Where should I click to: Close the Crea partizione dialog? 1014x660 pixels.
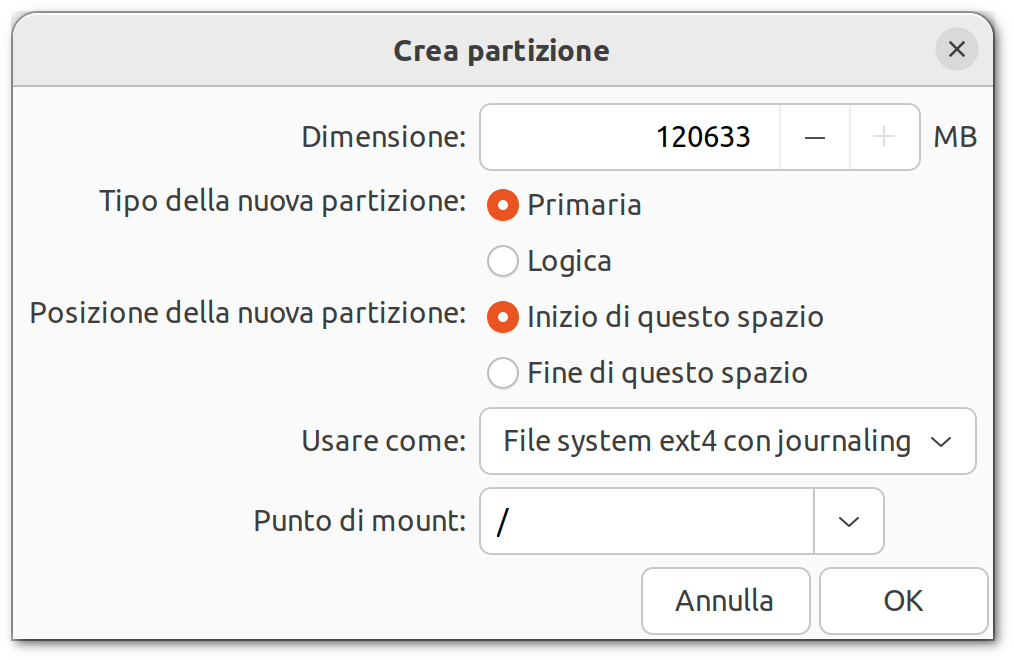pyautogui.click(x=956, y=49)
